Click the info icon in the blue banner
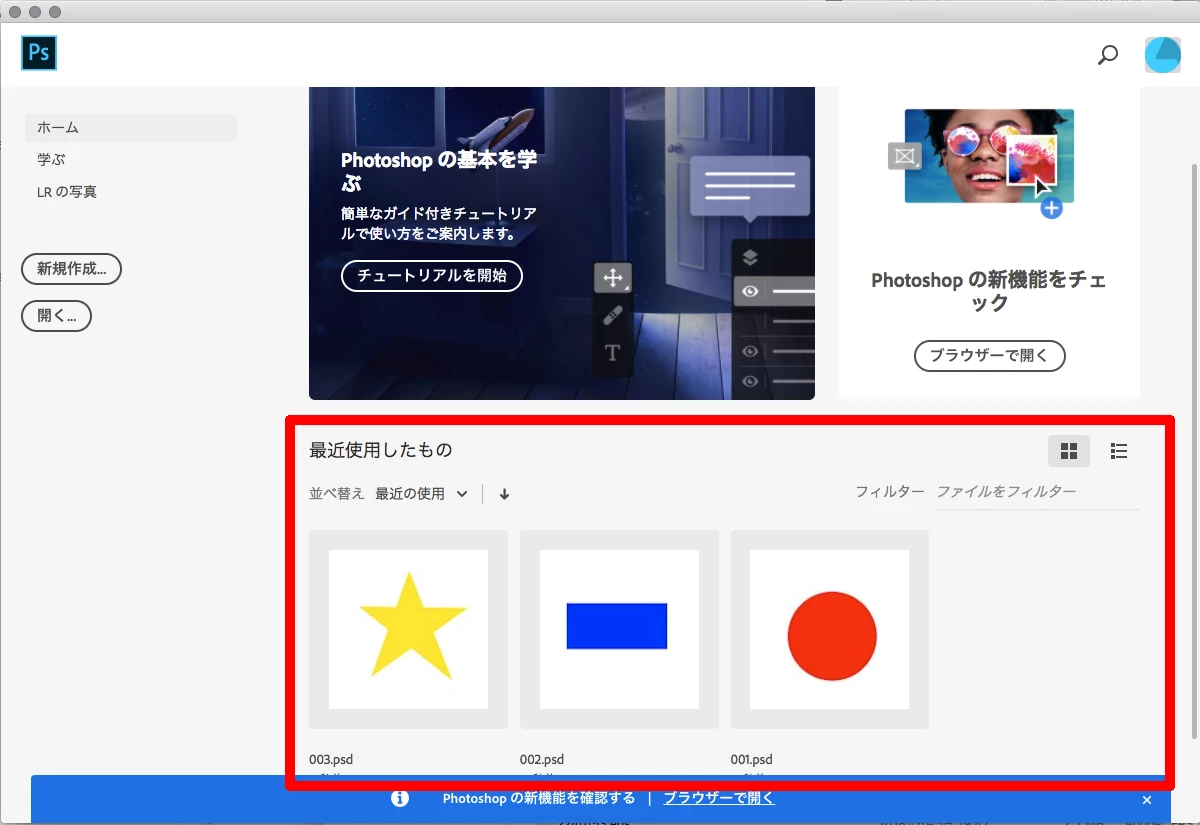The height and width of the screenshot is (825, 1200). (x=400, y=798)
